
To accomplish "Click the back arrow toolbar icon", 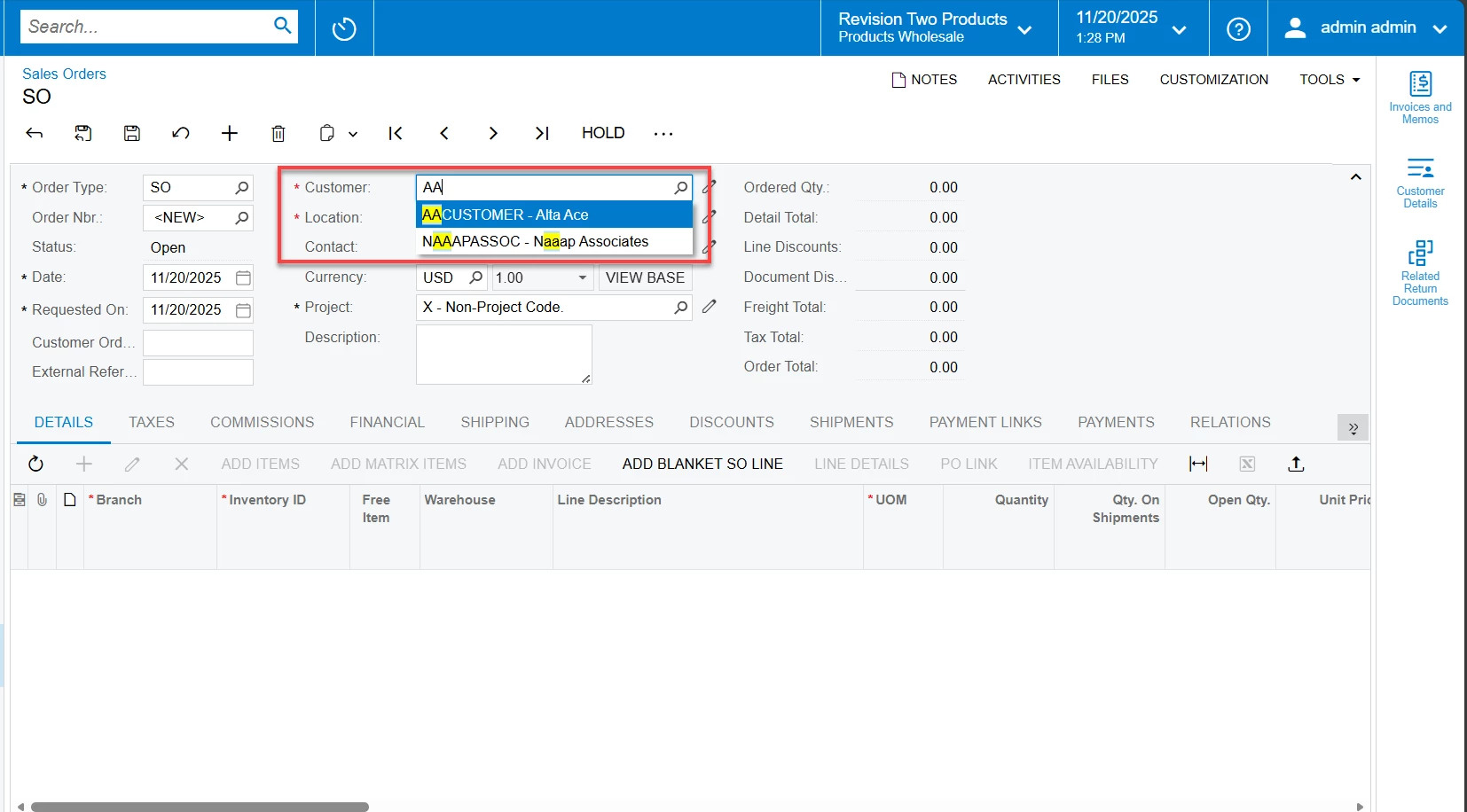I will 35,133.
